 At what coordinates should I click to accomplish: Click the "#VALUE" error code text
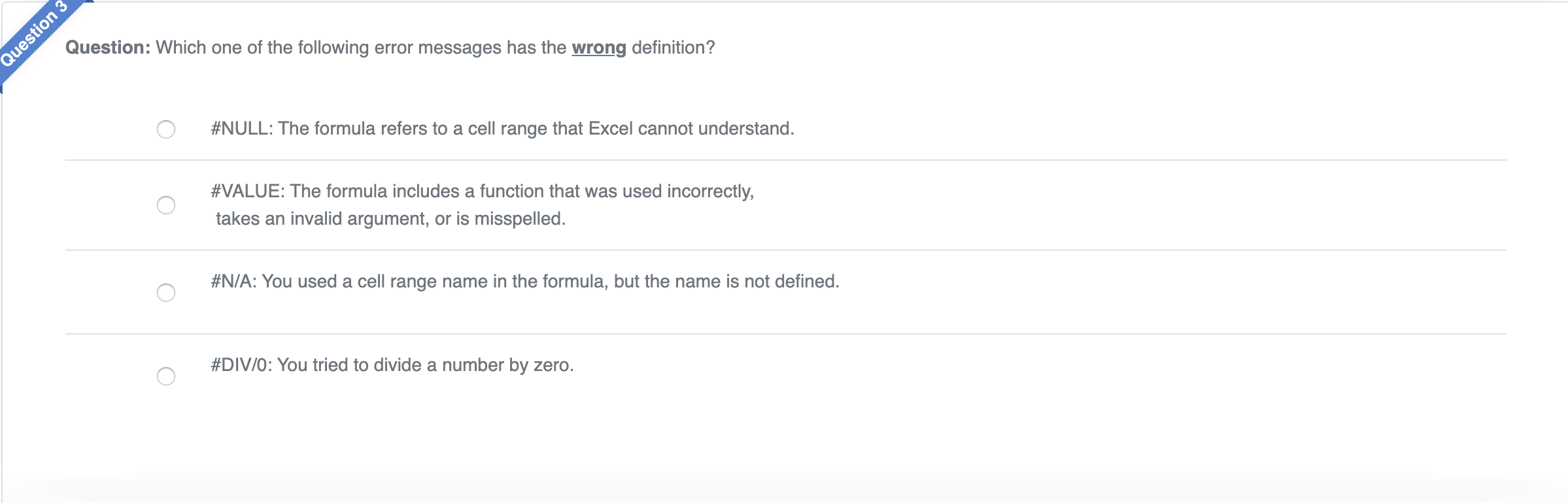click(x=246, y=191)
